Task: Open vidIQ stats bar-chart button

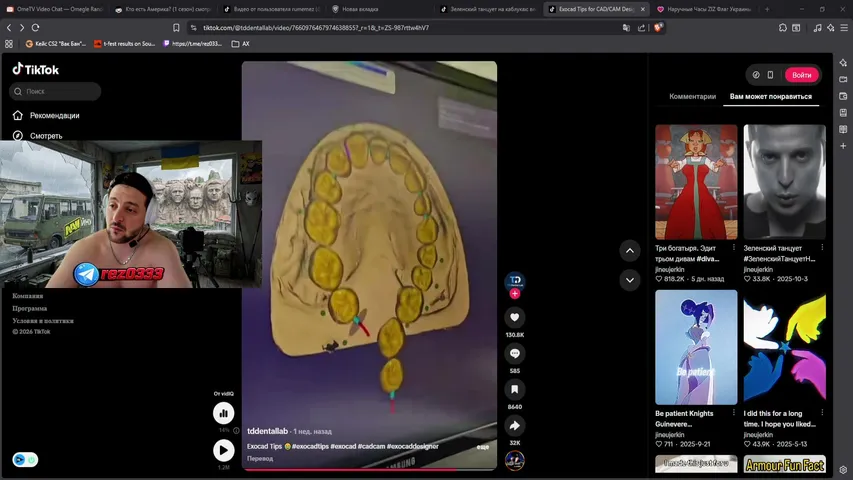Action: (x=224, y=413)
